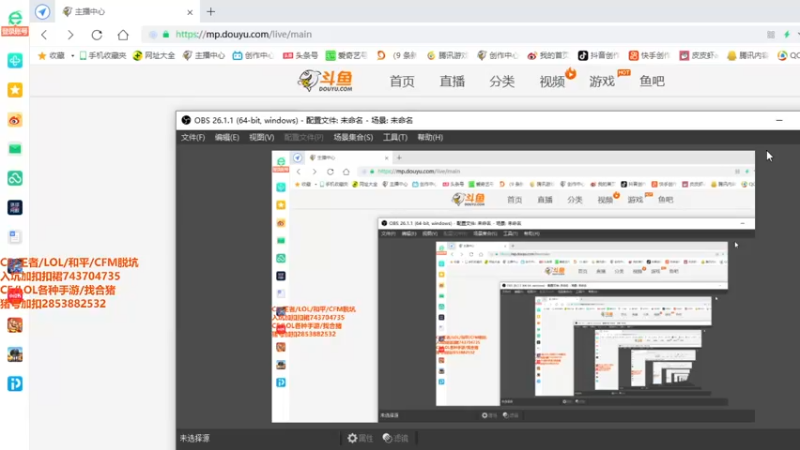Click the browser home icon
800x450 pixels.
[123, 35]
